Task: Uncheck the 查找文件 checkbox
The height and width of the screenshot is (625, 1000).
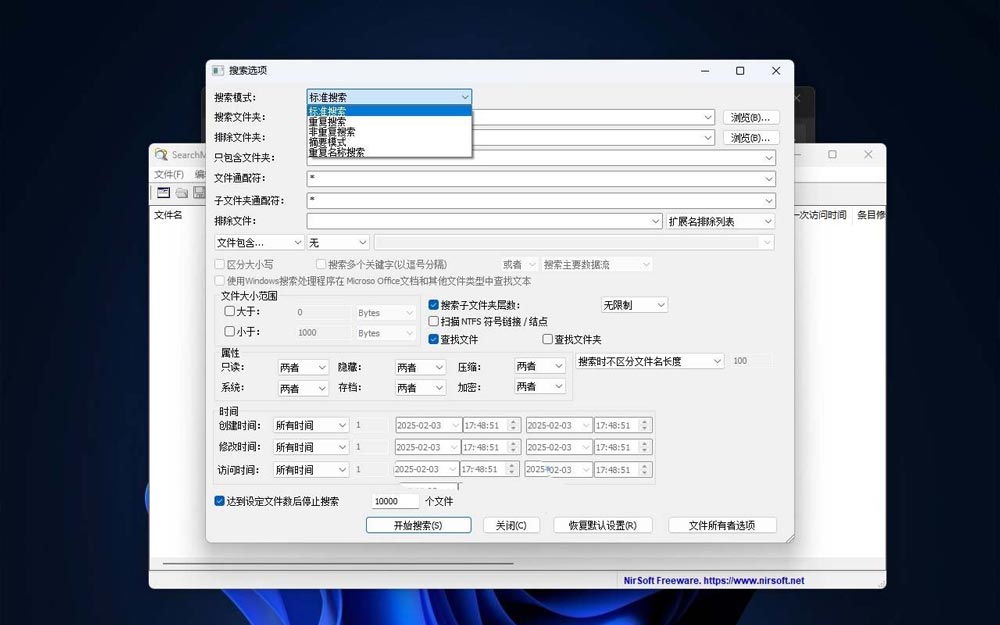Action: [x=434, y=339]
